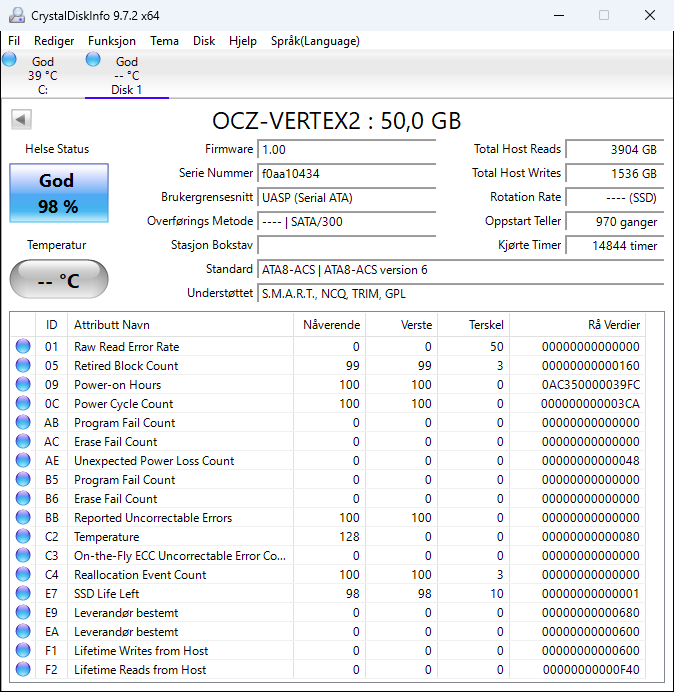Screen dimensions: 674x692
Task: Click status orb for Reported Uncorrectable Errors
Action: 23,517
